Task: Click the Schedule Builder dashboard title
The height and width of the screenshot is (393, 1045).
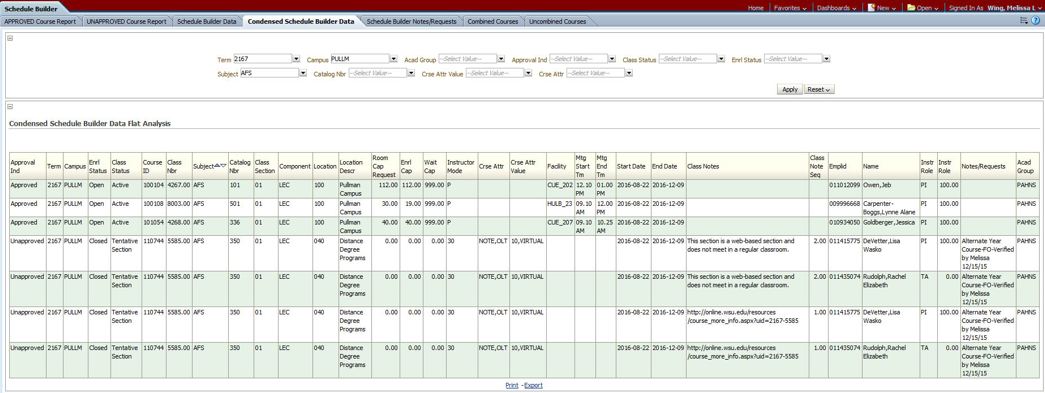Action: (x=30, y=9)
